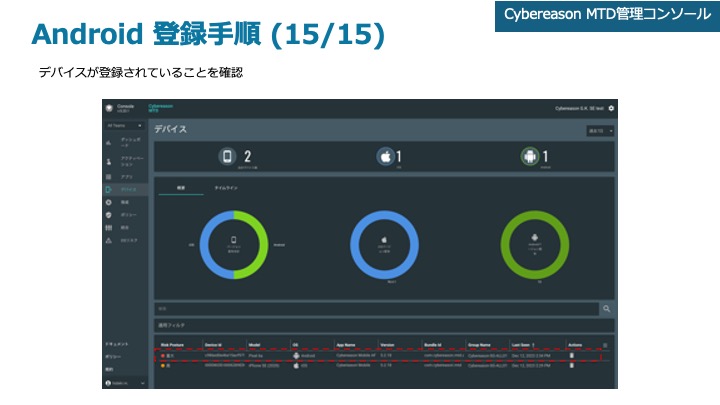
Task: Click the green Android segment of first donut
Action: 264,245
